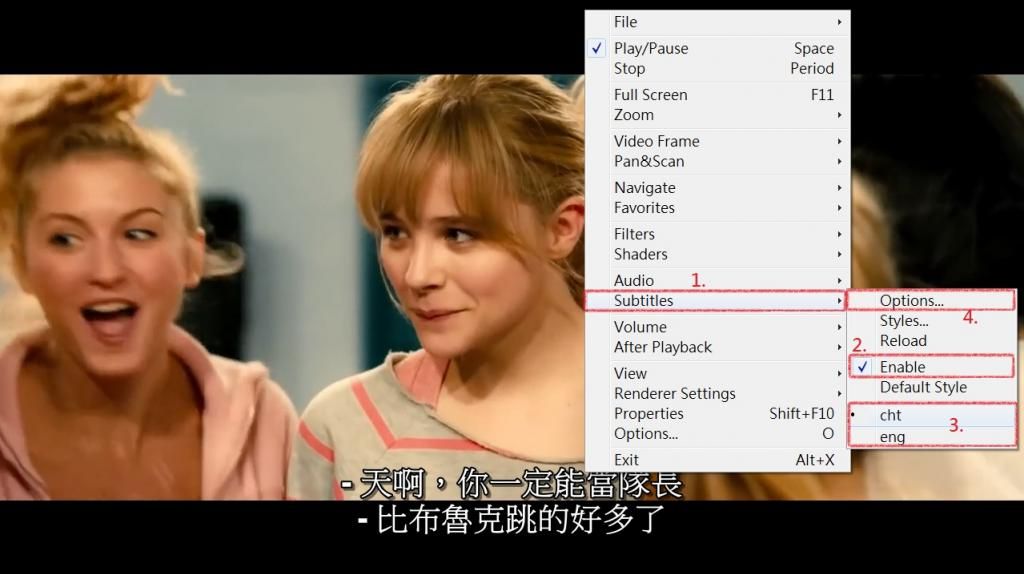Open the File submenu

(x=717, y=22)
